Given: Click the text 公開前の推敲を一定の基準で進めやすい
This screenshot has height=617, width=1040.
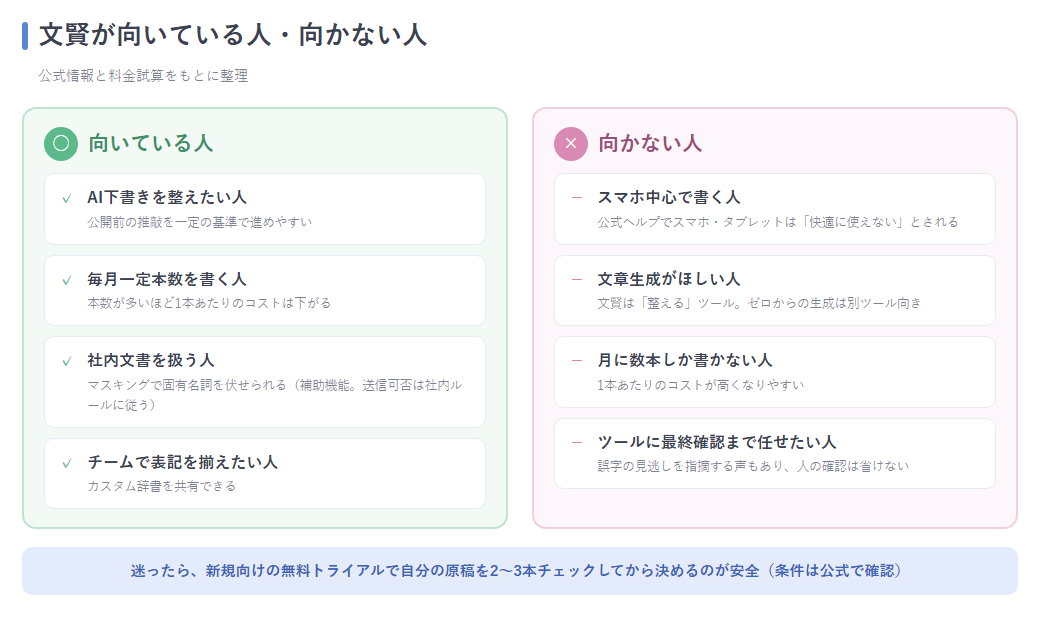Looking at the screenshot, I should point(200,222).
